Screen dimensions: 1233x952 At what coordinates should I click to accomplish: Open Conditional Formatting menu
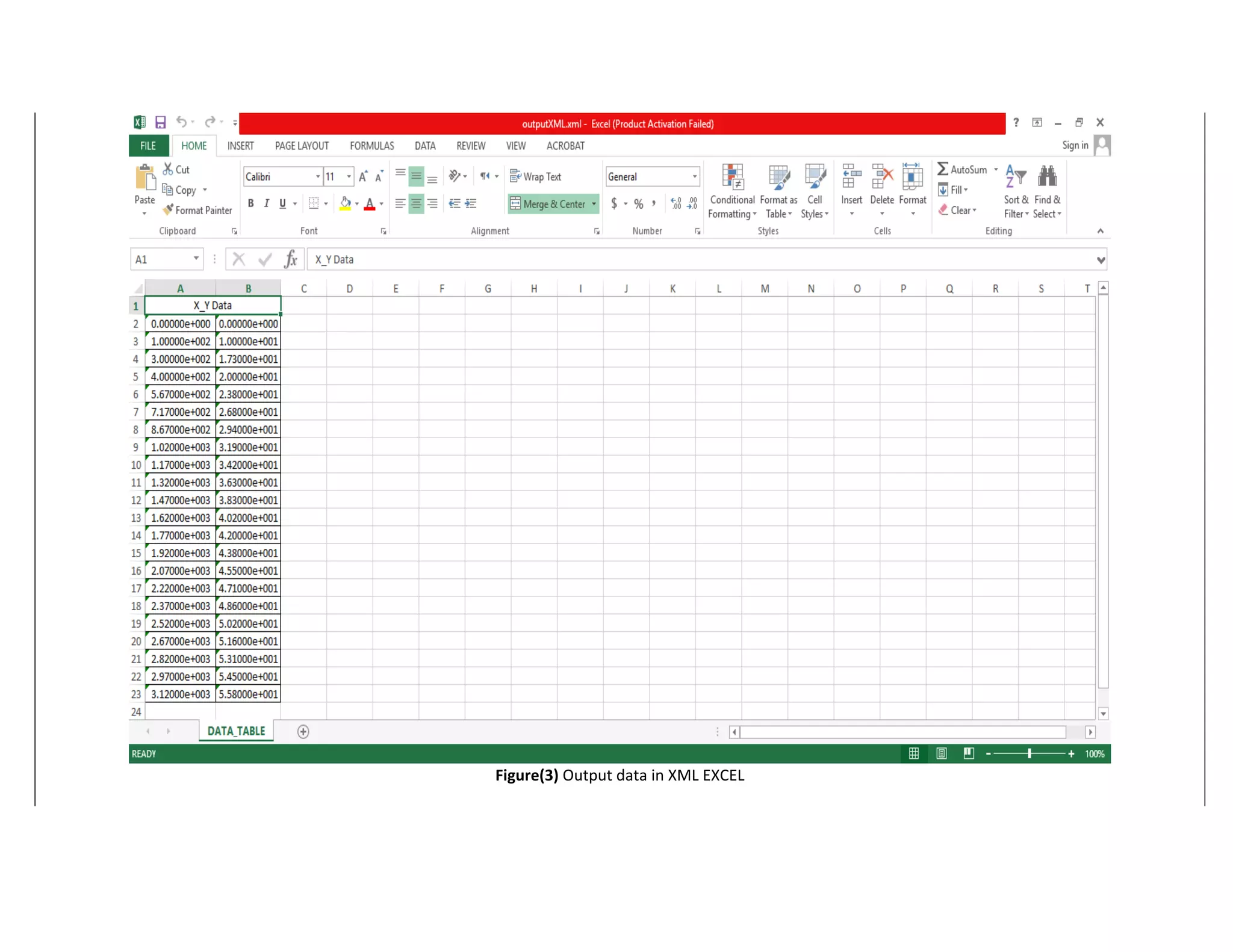click(732, 191)
